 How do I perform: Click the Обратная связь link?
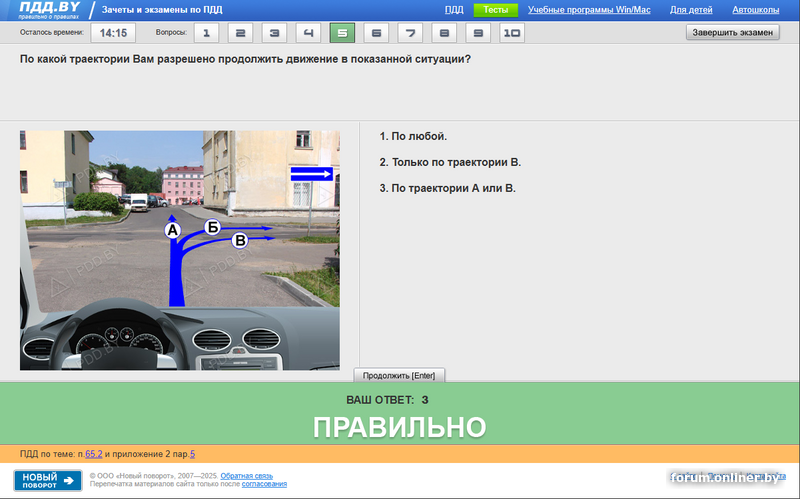pyautogui.click(x=246, y=475)
